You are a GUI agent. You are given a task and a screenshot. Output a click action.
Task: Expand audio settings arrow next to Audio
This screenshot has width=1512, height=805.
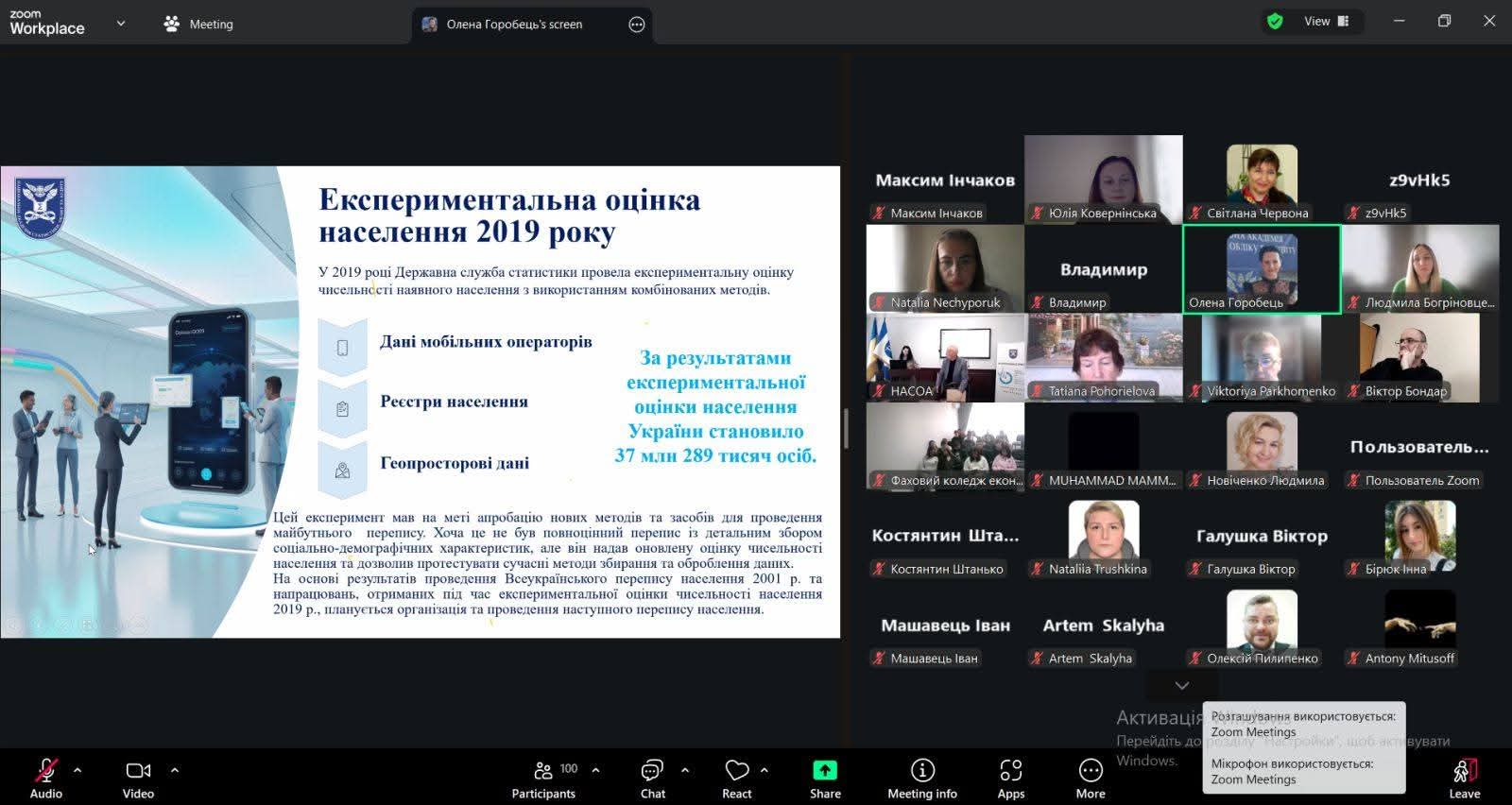pos(77,770)
